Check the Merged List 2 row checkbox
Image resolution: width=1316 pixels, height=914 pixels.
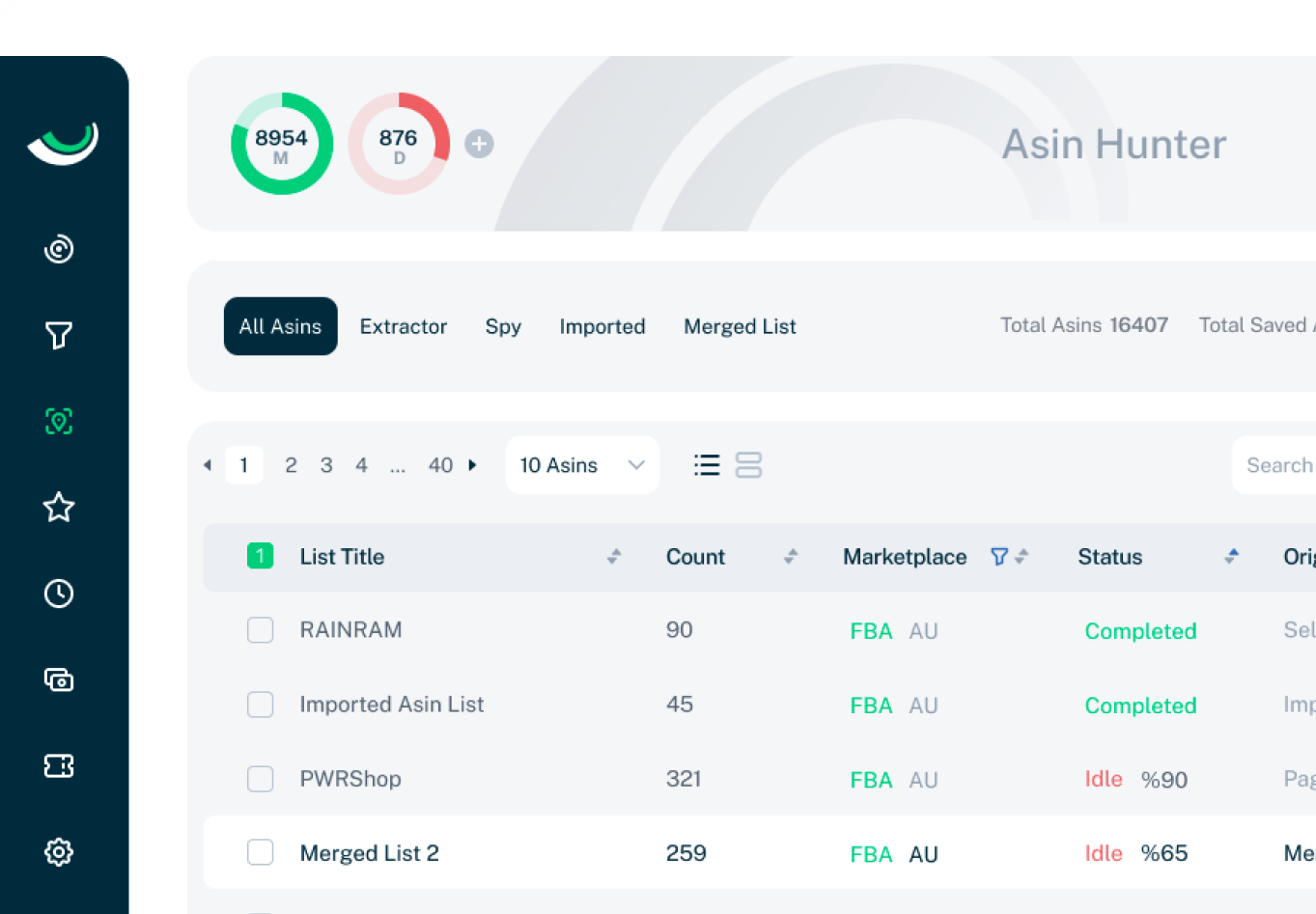260,852
